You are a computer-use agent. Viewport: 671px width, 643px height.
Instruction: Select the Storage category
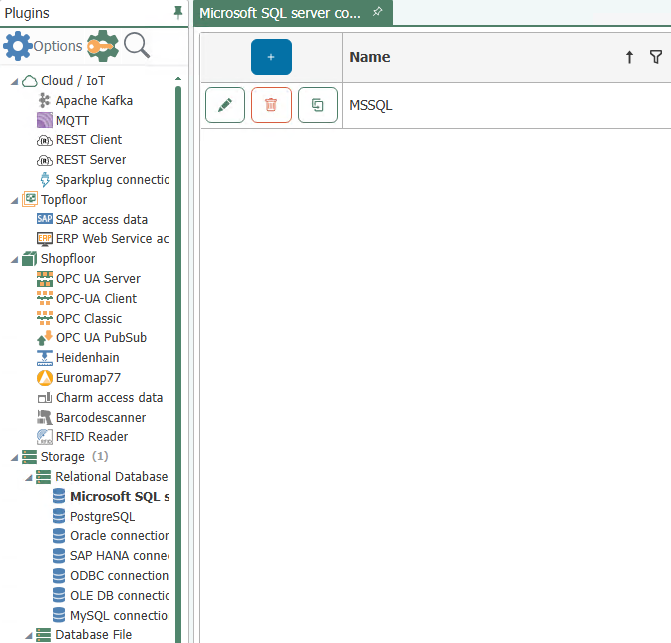(62, 457)
